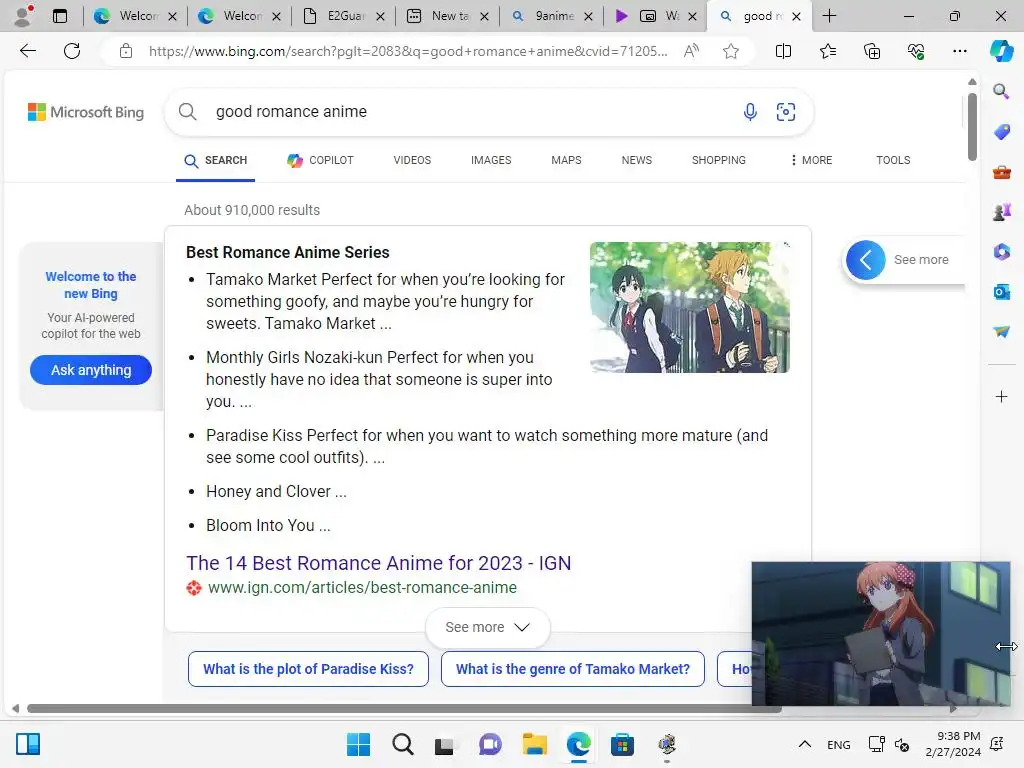Image resolution: width=1024 pixels, height=768 pixels.
Task: Open The 14 Best Romance Anime link
Action: pyautogui.click(x=379, y=563)
